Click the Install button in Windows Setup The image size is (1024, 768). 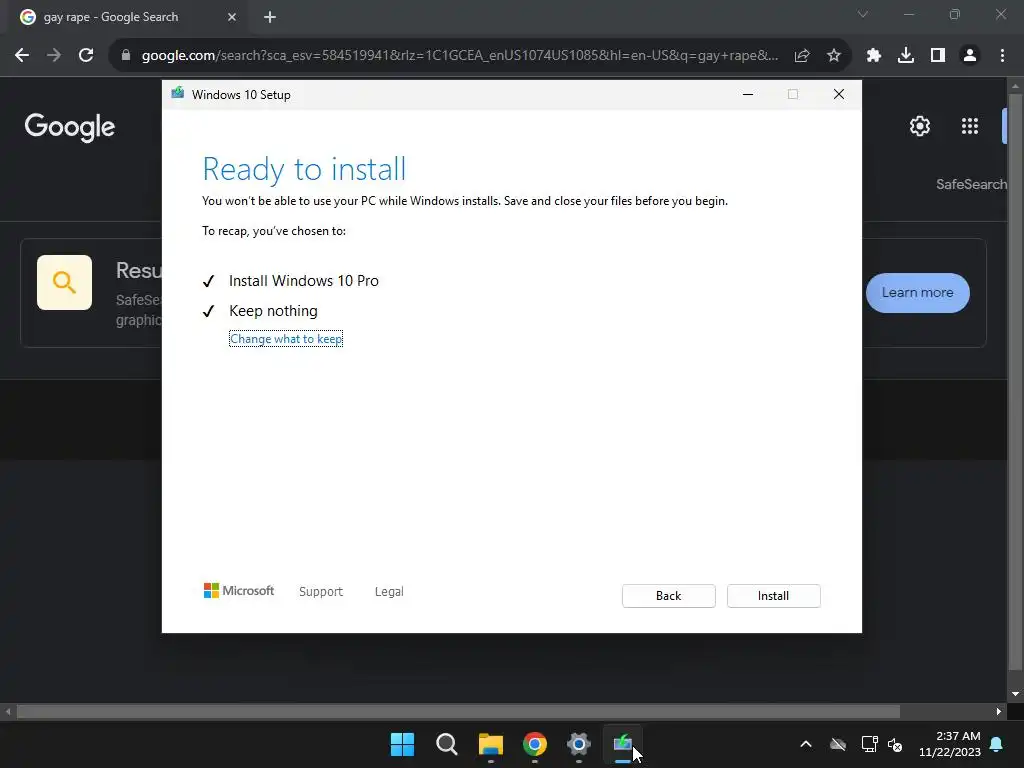click(773, 596)
